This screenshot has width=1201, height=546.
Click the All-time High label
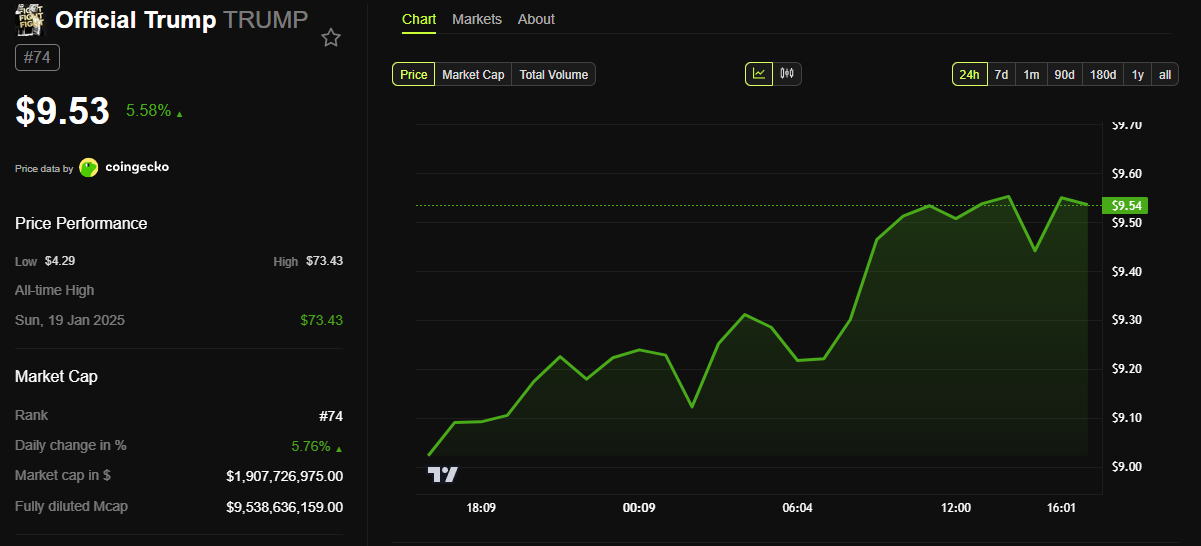pyautogui.click(x=55, y=290)
